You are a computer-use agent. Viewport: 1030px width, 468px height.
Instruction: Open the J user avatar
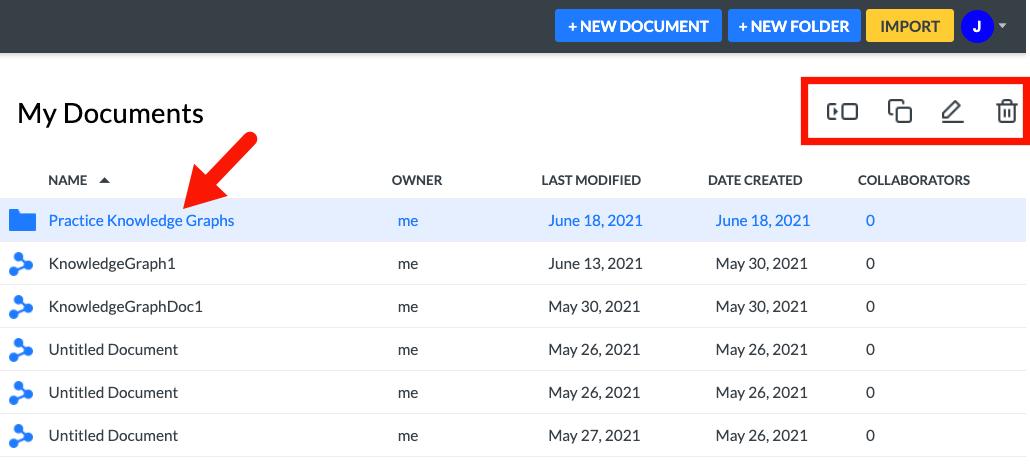point(977,26)
